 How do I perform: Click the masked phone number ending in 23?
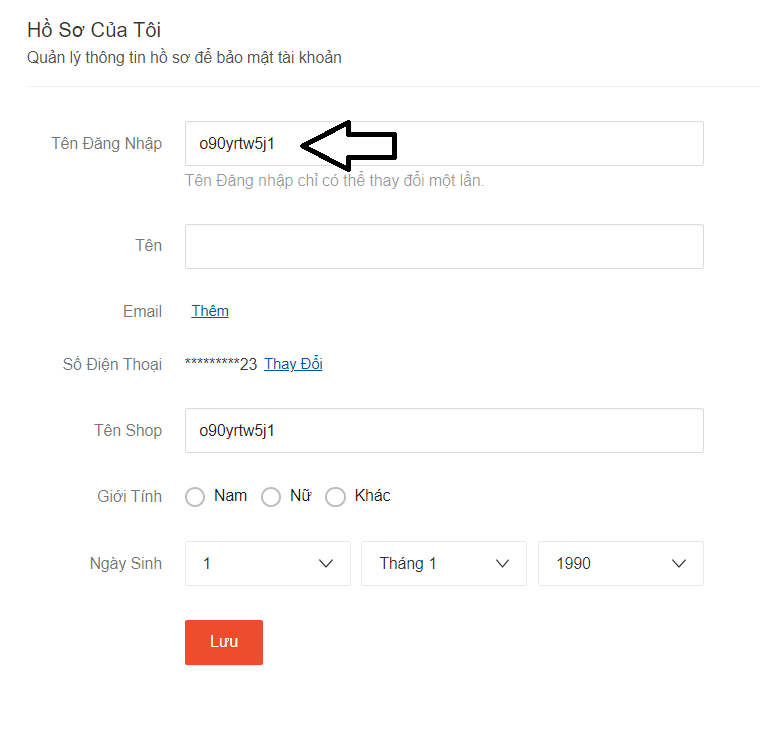[221, 365]
